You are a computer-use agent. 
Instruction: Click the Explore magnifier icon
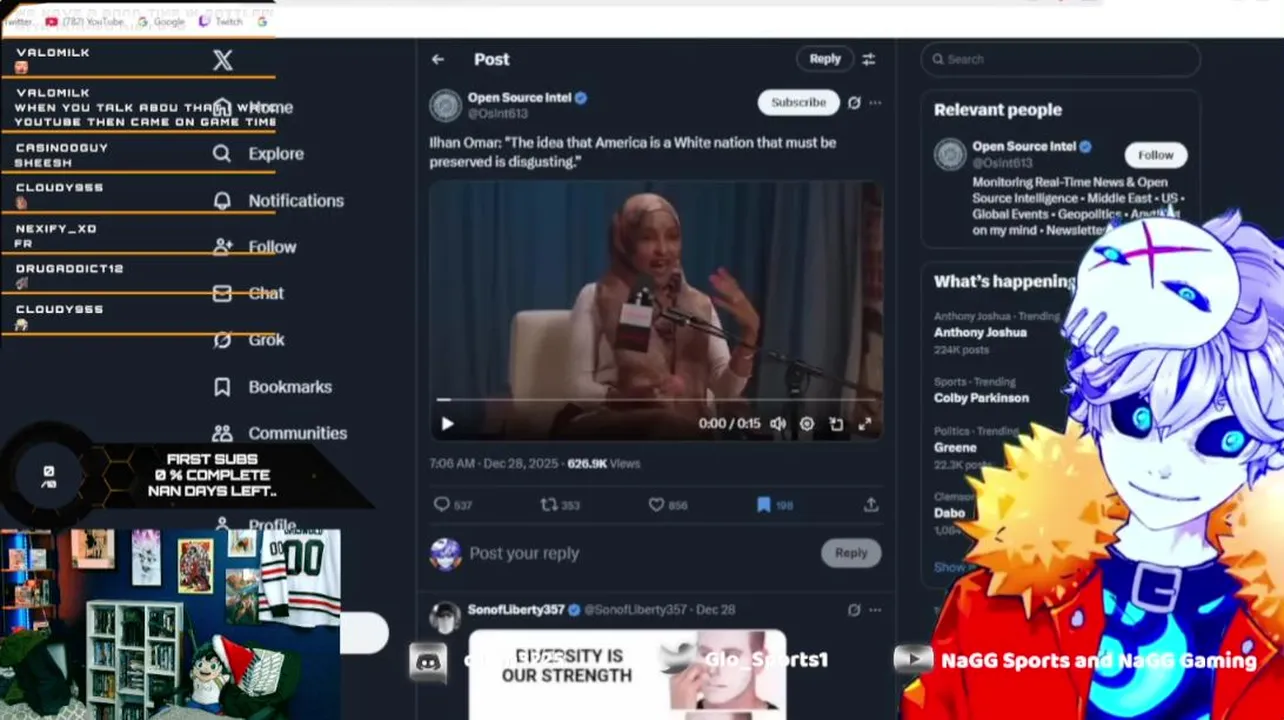click(222, 154)
